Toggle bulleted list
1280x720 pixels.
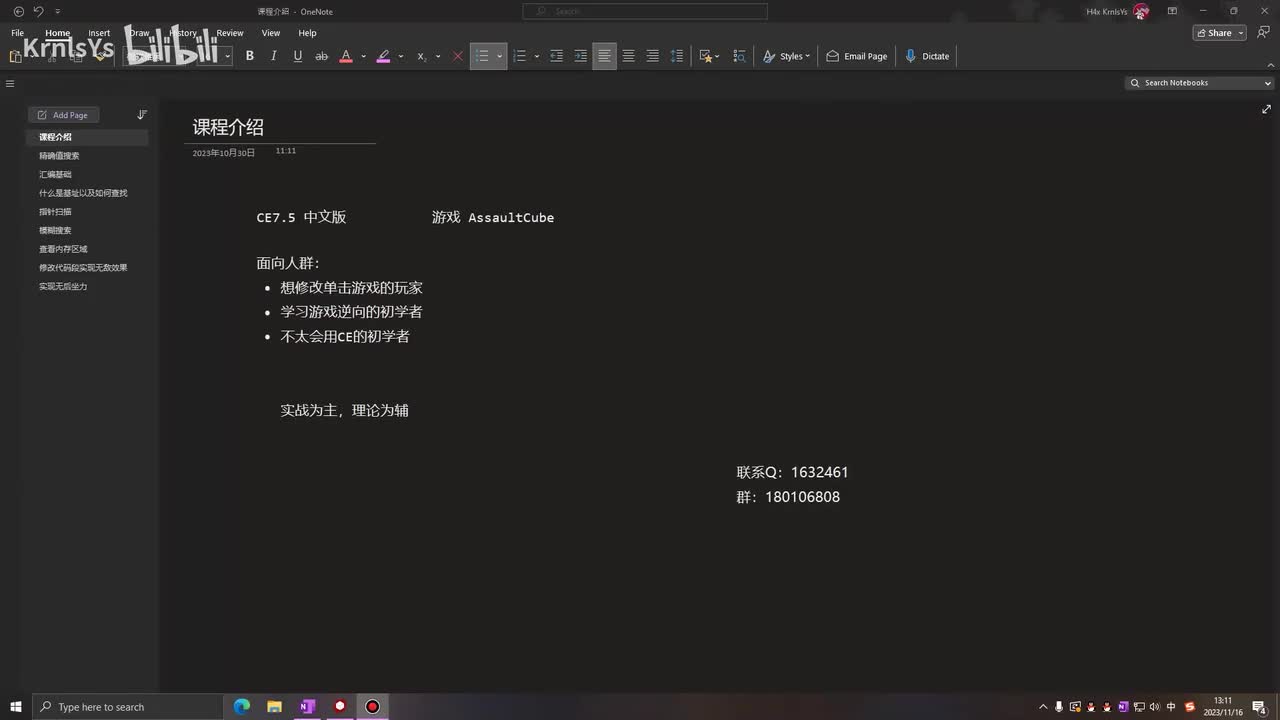pyautogui.click(x=482, y=56)
